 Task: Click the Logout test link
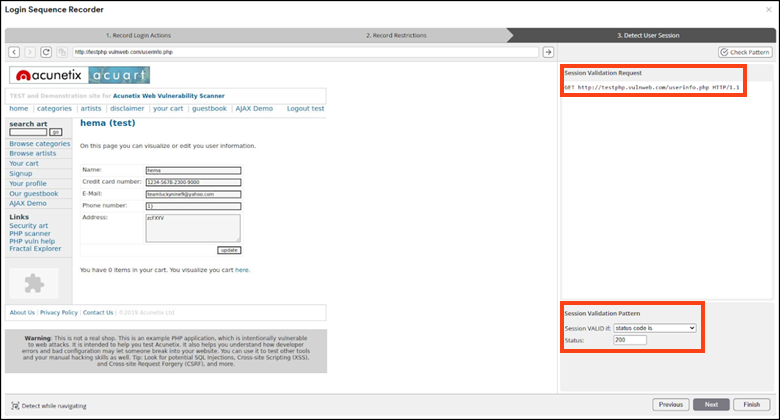point(305,108)
